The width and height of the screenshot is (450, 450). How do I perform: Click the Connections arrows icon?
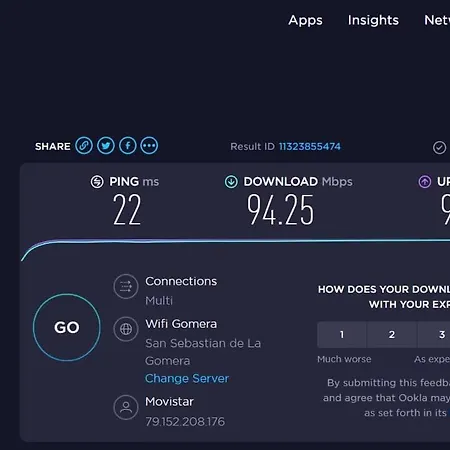126,286
